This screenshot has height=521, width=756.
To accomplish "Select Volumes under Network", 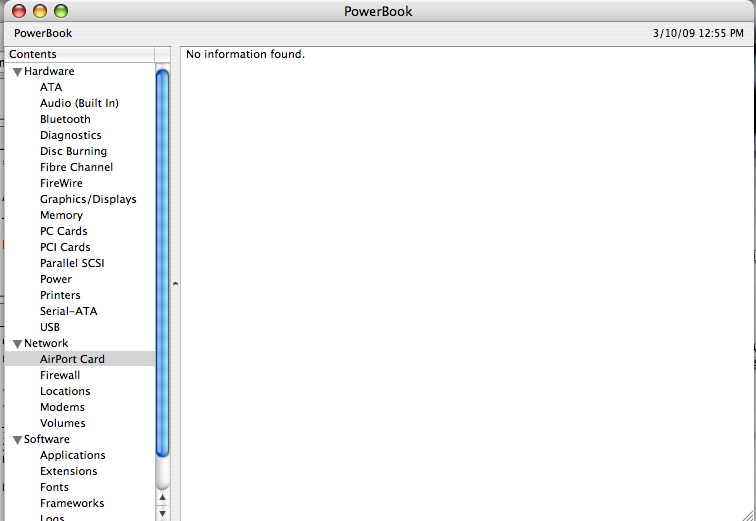I will click(63, 423).
